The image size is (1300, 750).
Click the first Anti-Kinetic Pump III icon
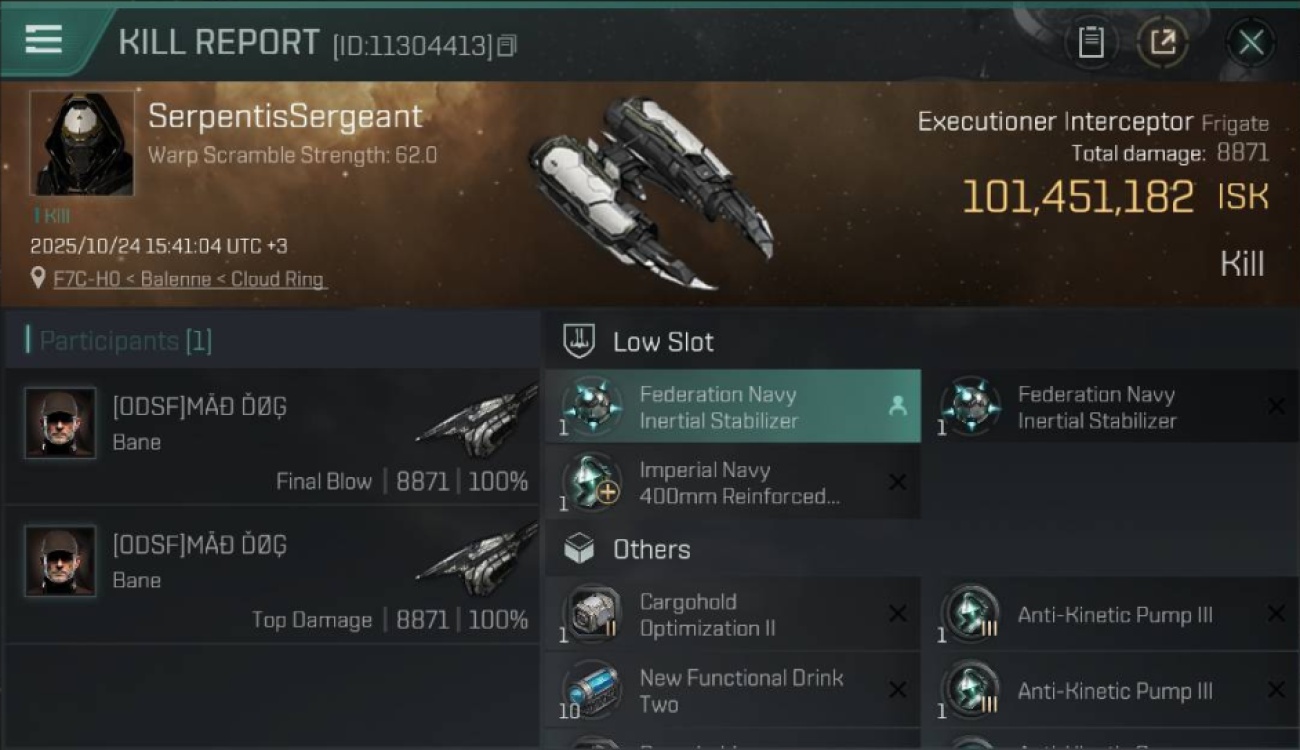tap(970, 615)
